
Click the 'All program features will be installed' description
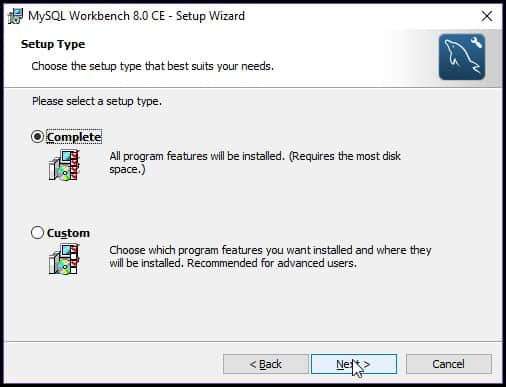tap(255, 163)
